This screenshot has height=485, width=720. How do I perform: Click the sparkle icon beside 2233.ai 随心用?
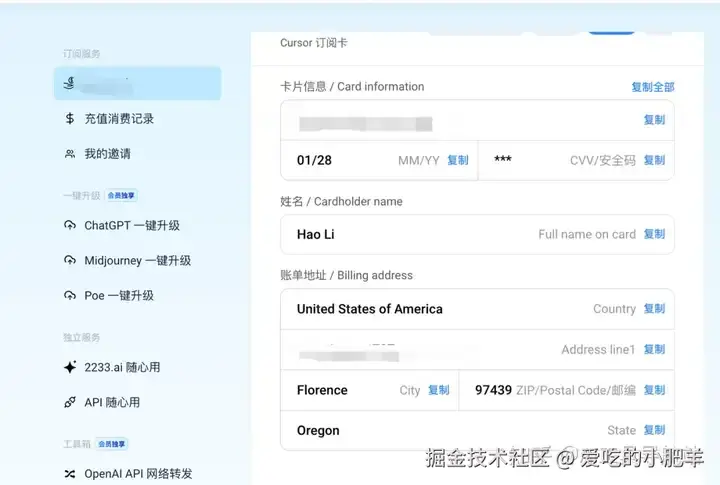[70, 367]
